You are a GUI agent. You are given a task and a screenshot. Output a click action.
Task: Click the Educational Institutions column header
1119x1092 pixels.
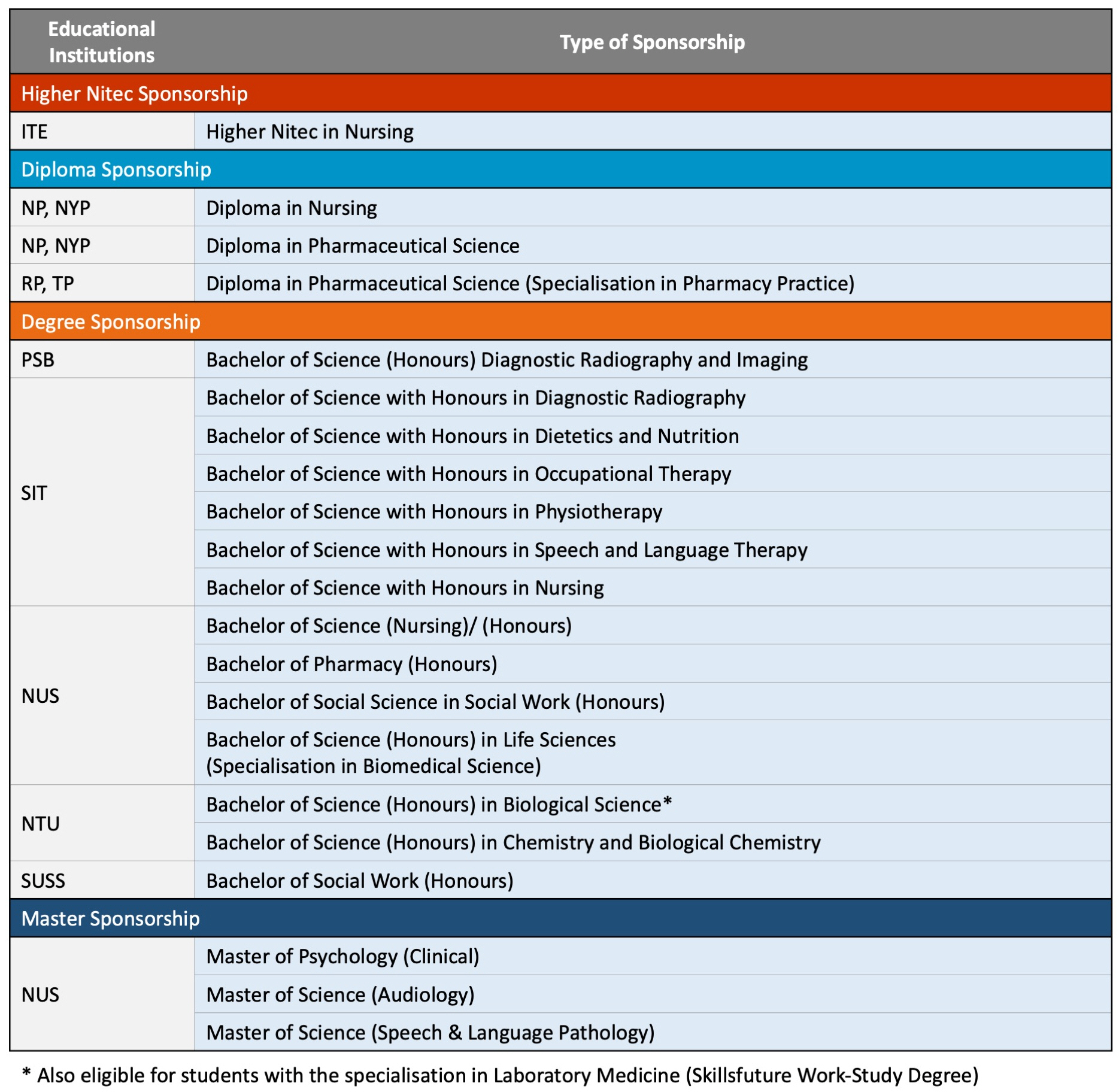tap(102, 42)
